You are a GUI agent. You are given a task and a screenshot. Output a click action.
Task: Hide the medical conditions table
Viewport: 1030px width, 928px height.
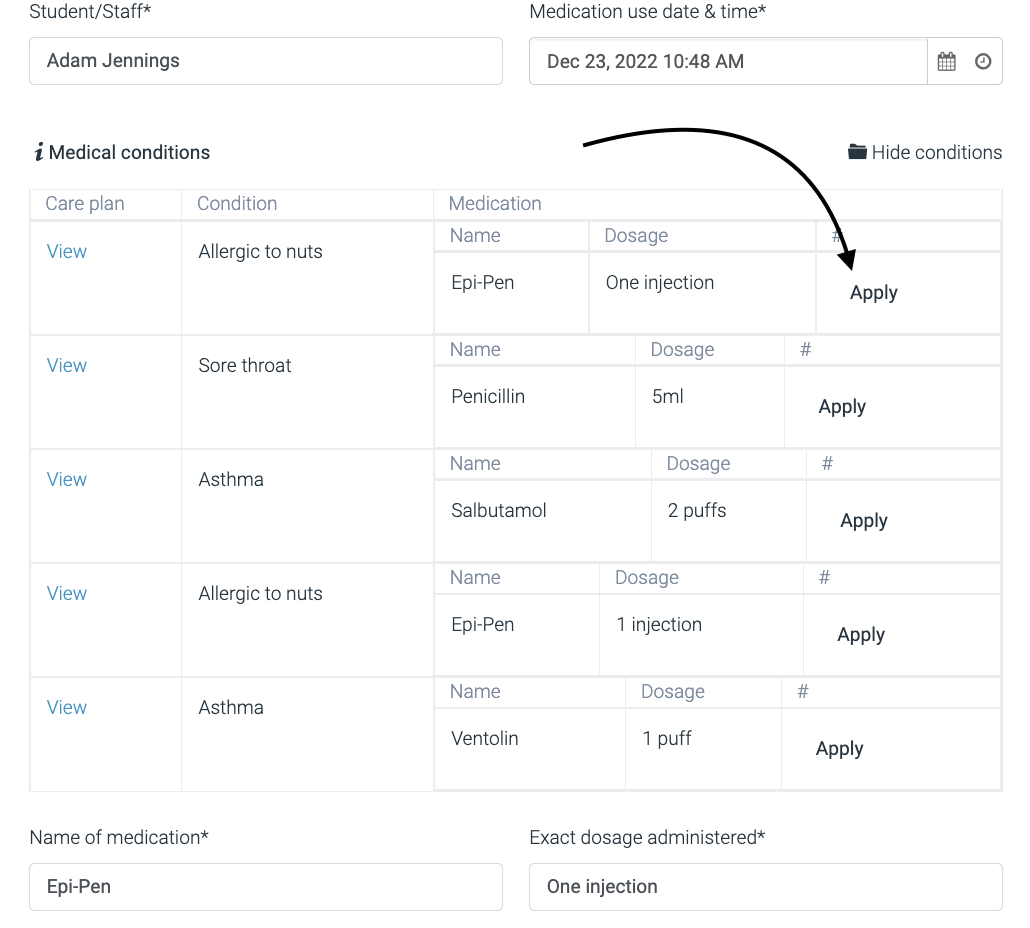[936, 152]
